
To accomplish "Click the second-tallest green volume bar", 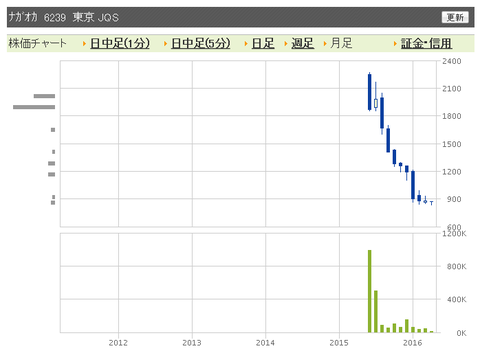I will tap(376, 311).
